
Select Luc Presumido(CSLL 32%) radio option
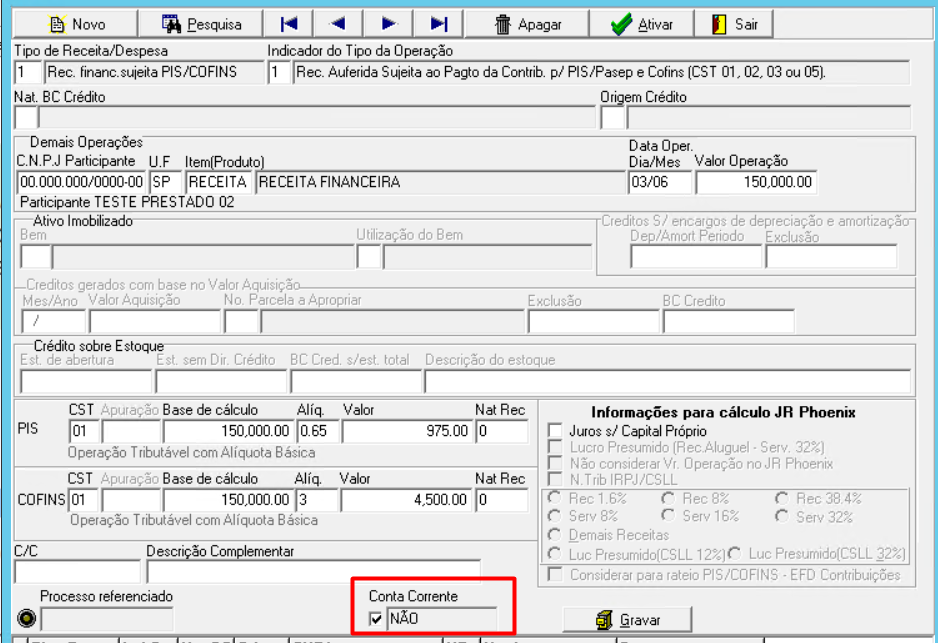click(x=735, y=553)
